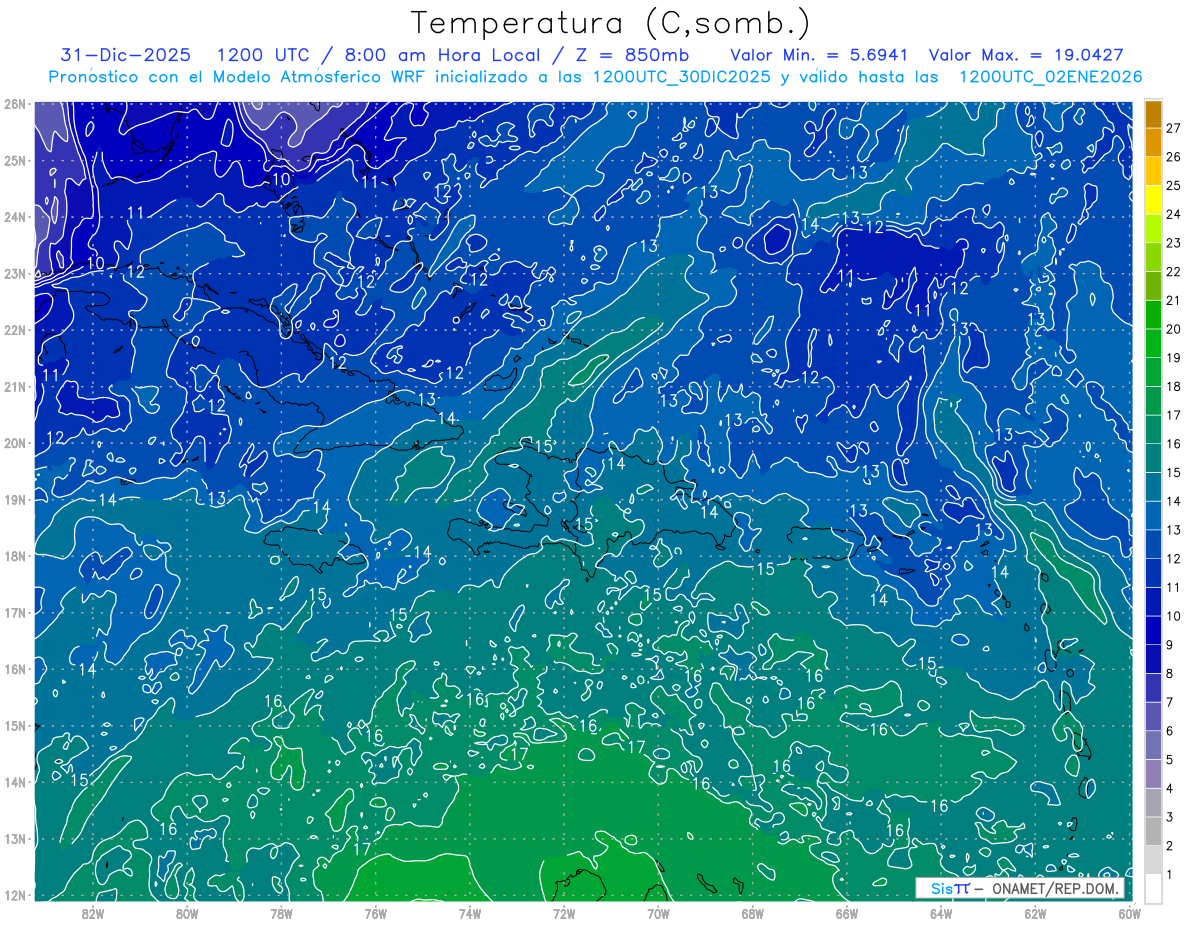
Task: Click the date text "31-Dic-2025"
Action: [x=125, y=54]
